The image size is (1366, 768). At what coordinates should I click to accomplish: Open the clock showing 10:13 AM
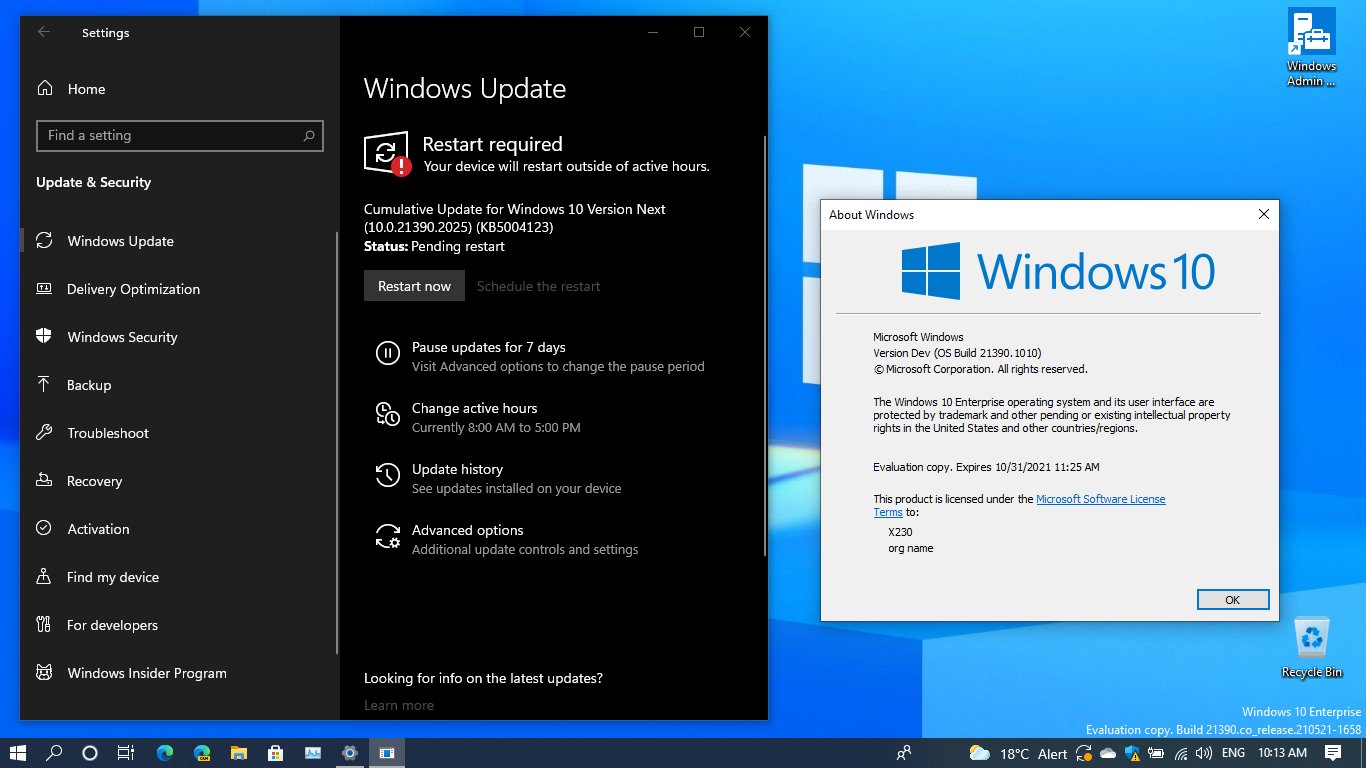1282,753
